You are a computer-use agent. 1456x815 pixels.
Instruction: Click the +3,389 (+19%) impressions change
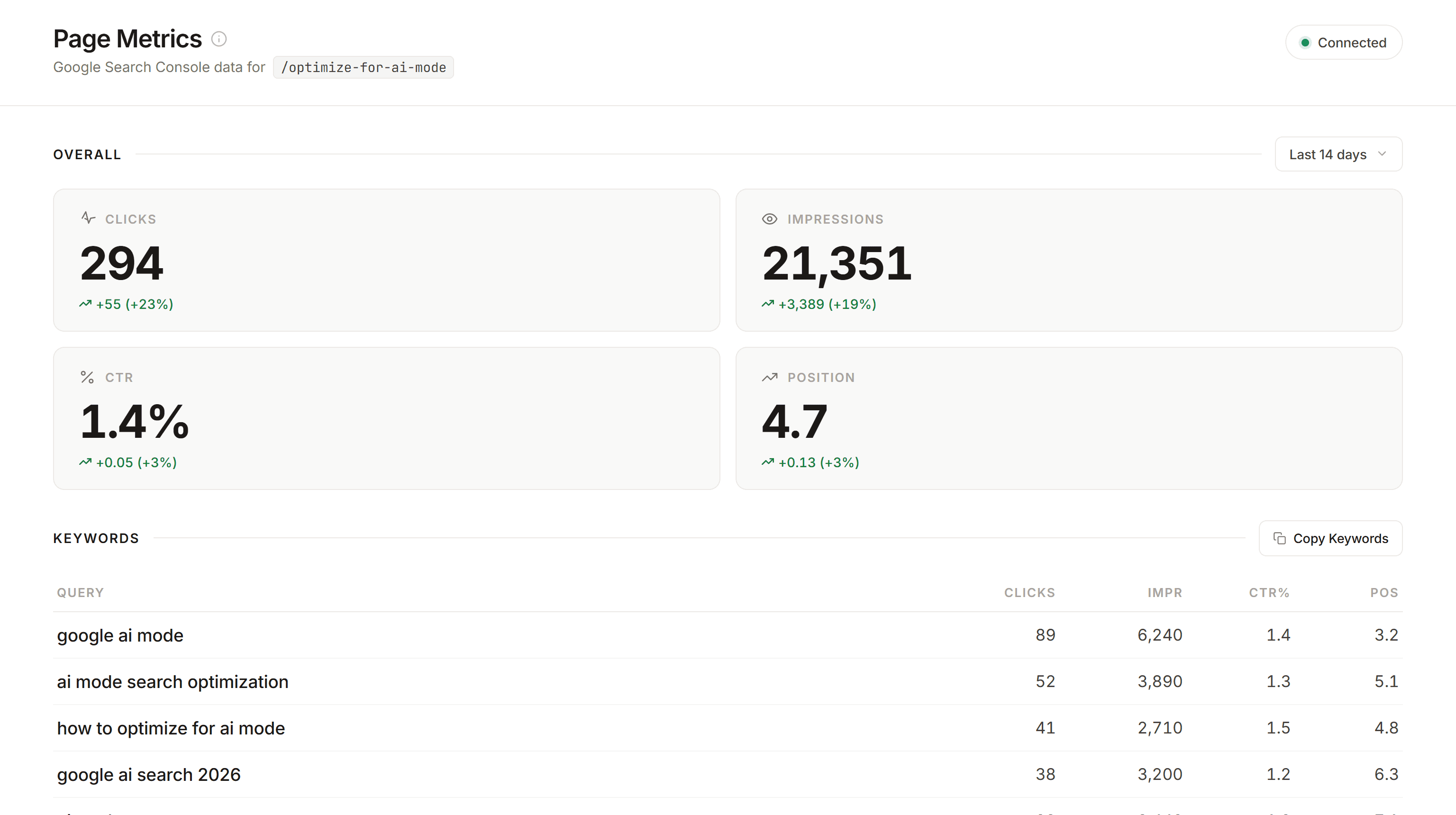click(828, 304)
